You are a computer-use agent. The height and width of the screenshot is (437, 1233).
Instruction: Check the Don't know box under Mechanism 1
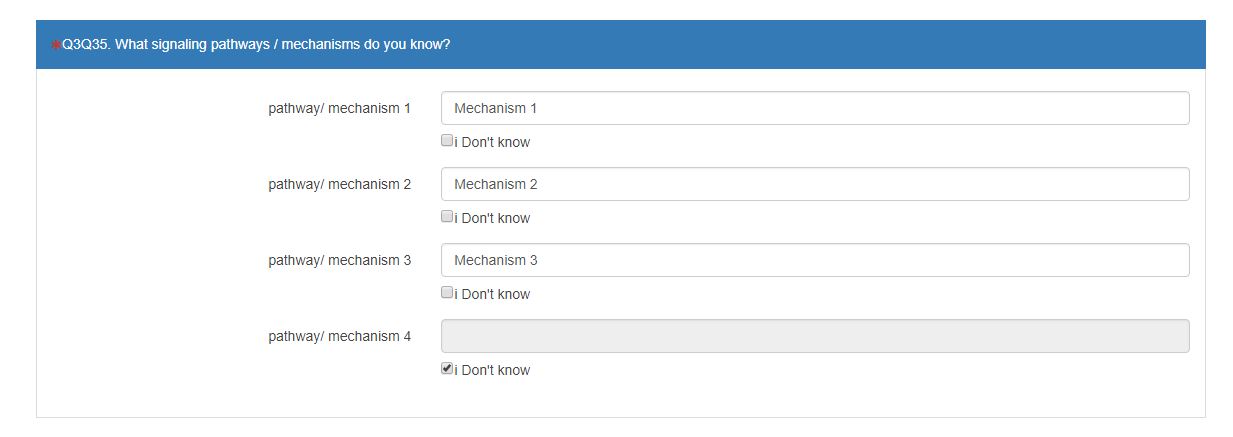click(x=447, y=141)
